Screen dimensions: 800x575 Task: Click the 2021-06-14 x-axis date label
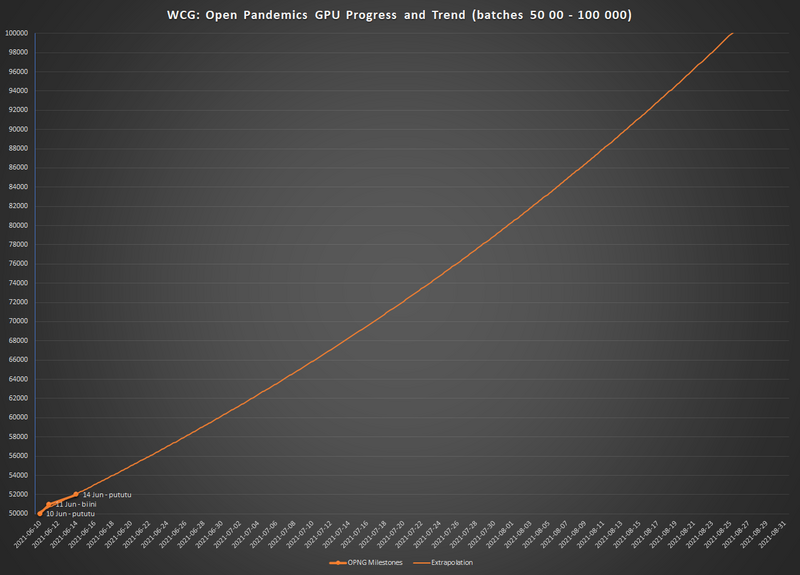click(x=64, y=534)
